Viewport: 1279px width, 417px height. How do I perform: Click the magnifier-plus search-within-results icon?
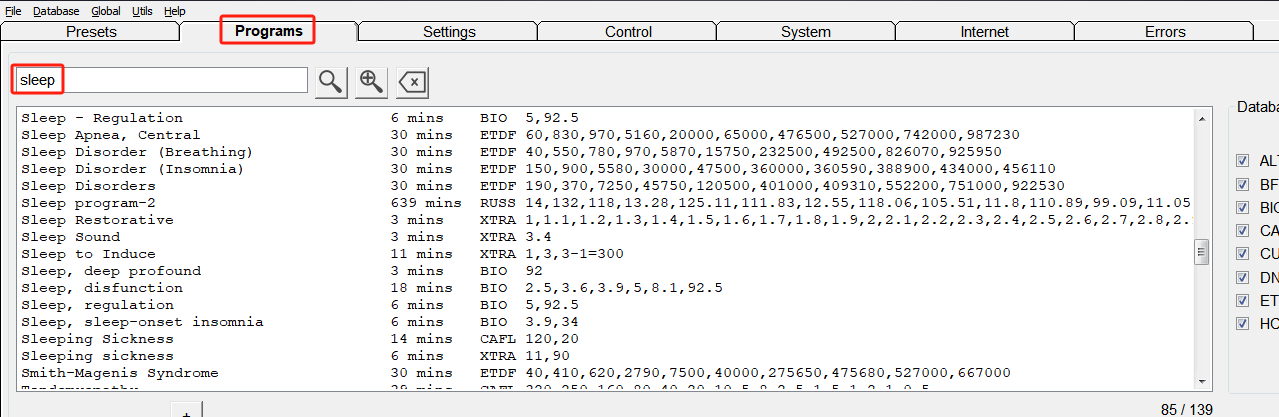click(x=371, y=81)
